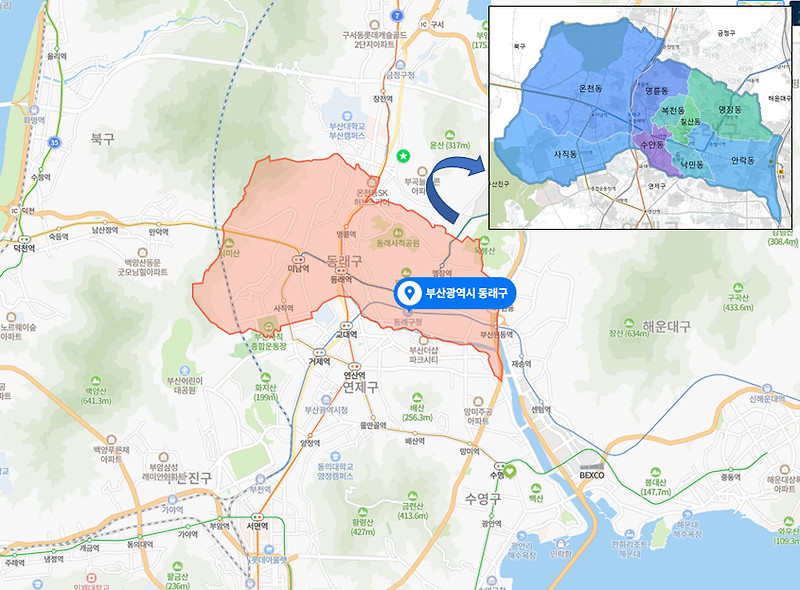
Task: Select the 부산광역시 동래구 location pin label
Action: click(455, 293)
